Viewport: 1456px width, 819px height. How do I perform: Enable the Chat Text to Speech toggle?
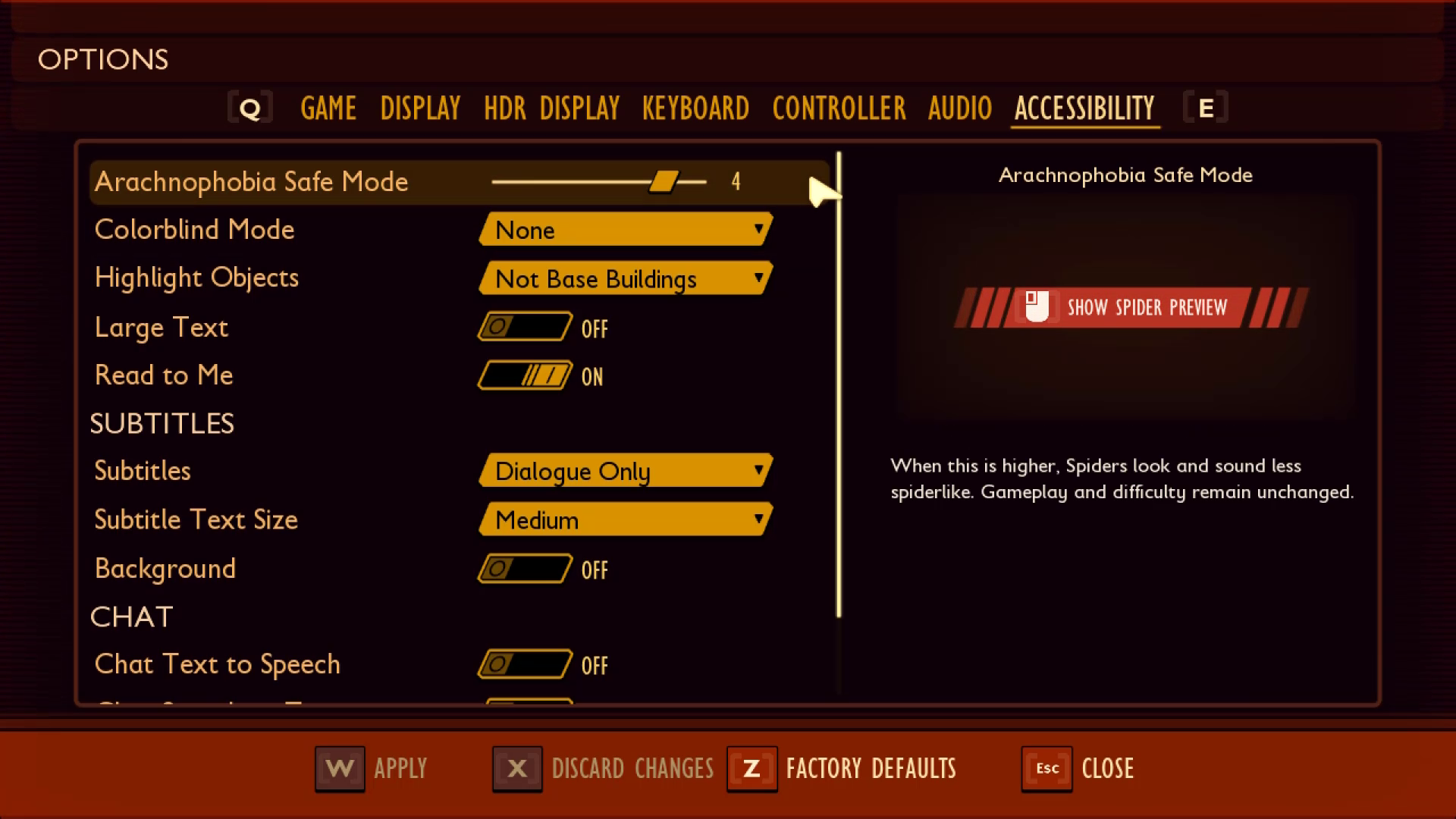pos(521,664)
